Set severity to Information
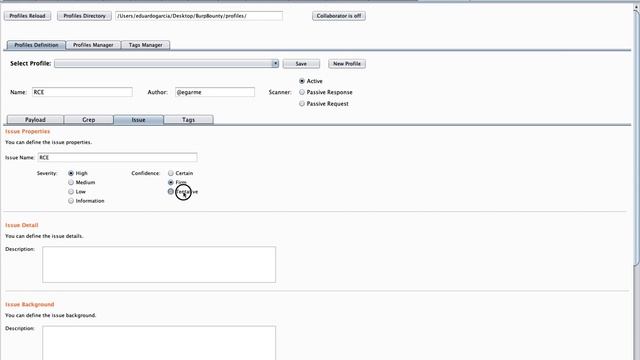The width and height of the screenshot is (640, 360). [86, 201]
